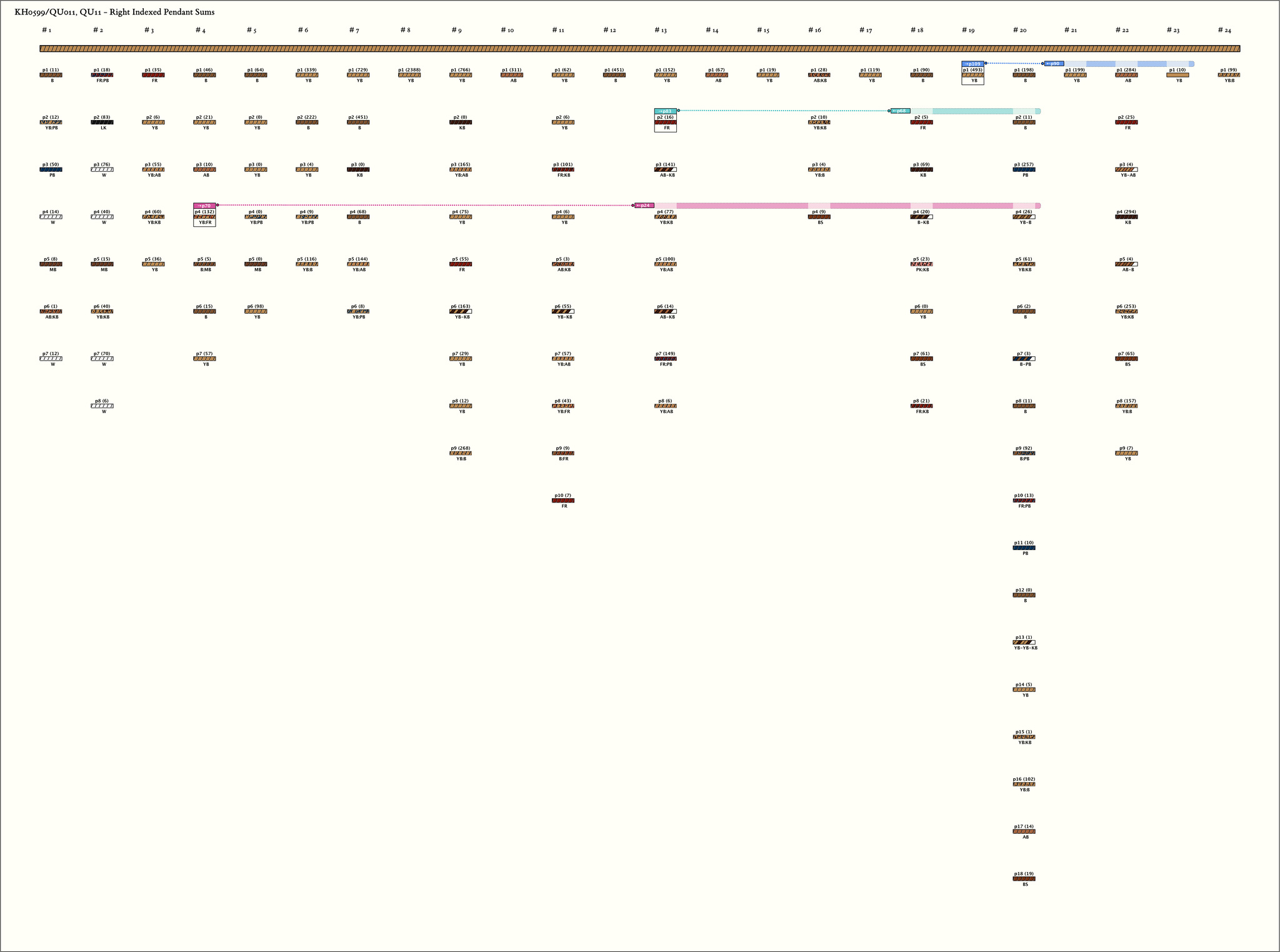Select the p11 (10) PB pendant

click(1024, 548)
